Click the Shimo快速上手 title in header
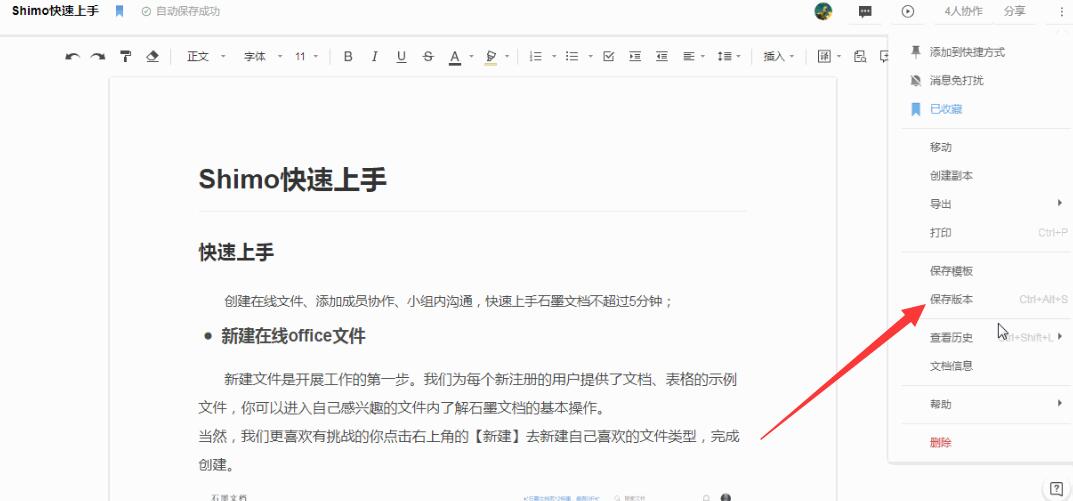1073x501 pixels. tap(55, 11)
